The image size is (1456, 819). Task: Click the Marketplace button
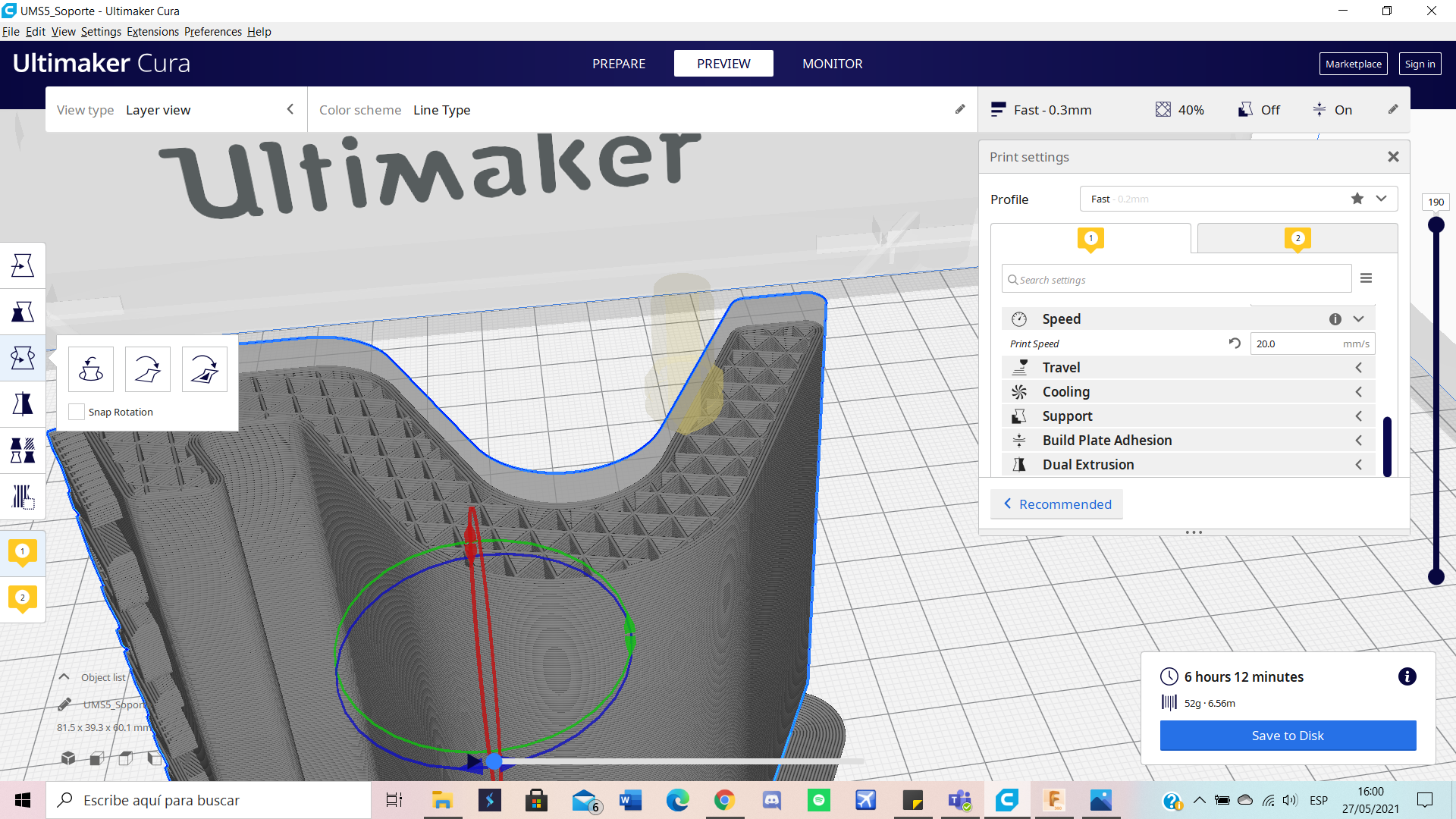(1353, 64)
